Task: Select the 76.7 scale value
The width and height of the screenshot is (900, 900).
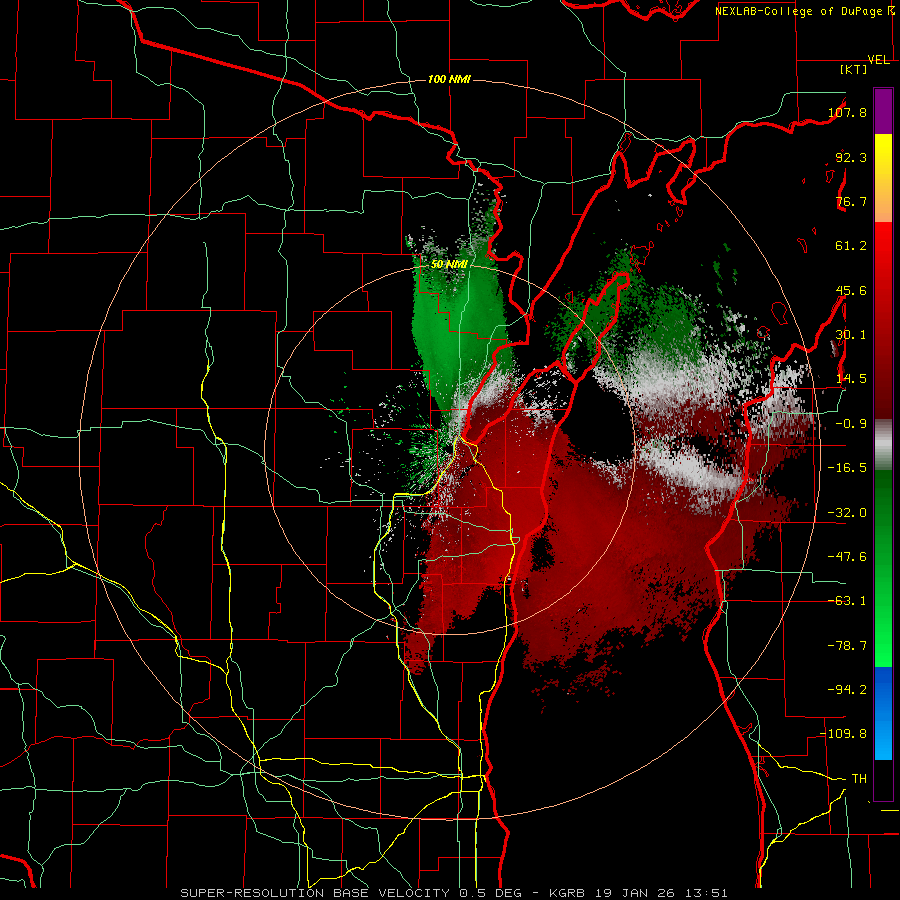Action: (851, 201)
